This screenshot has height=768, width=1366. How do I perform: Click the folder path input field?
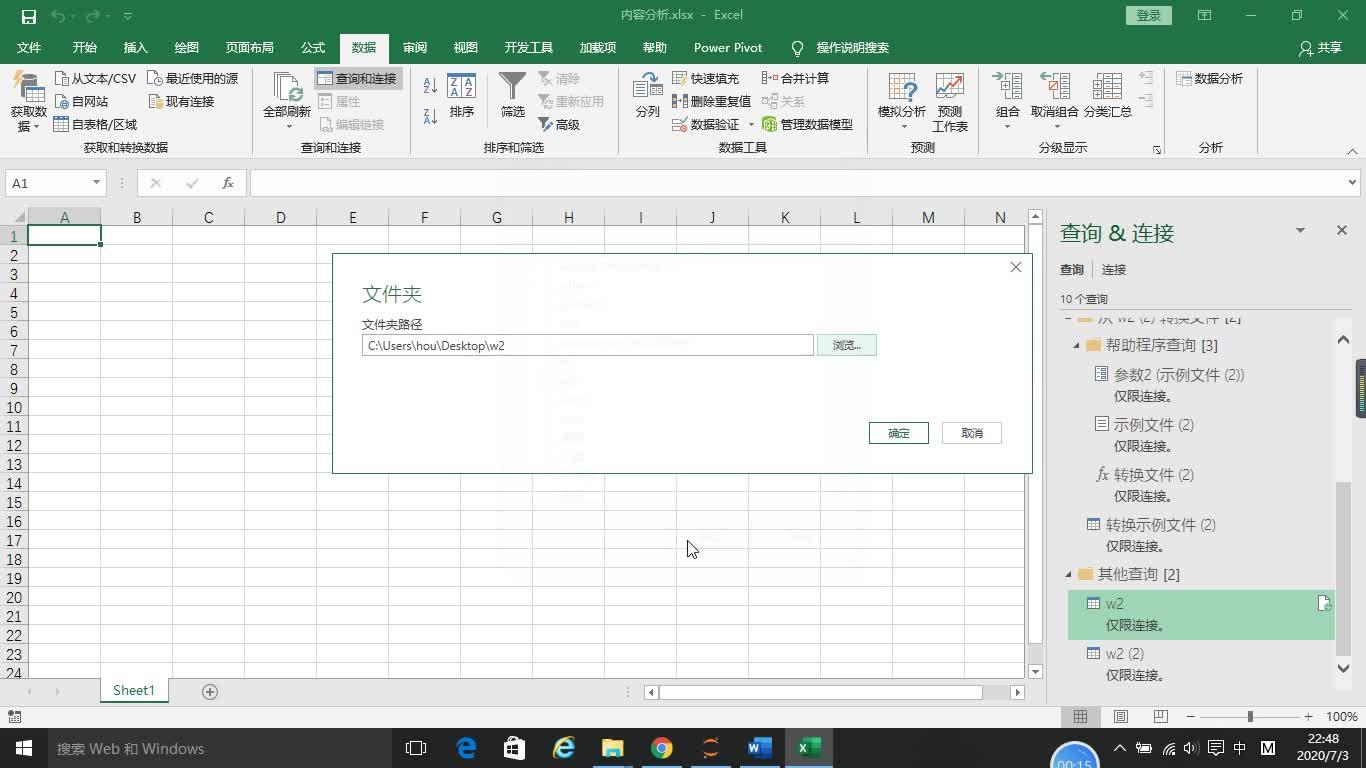(x=587, y=345)
